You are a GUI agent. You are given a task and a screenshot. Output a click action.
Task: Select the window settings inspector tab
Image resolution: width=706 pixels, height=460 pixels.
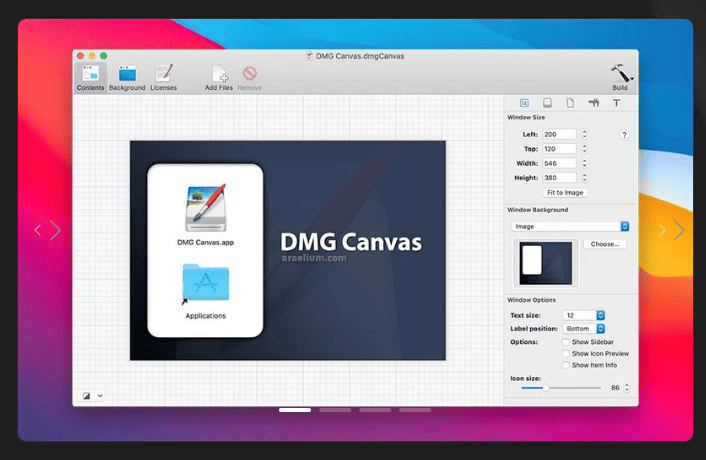pos(524,103)
